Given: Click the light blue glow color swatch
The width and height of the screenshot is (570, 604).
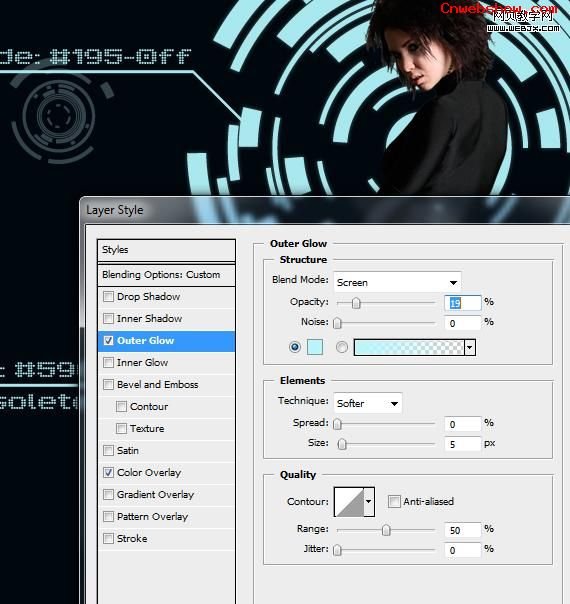Looking at the screenshot, I should [315, 347].
